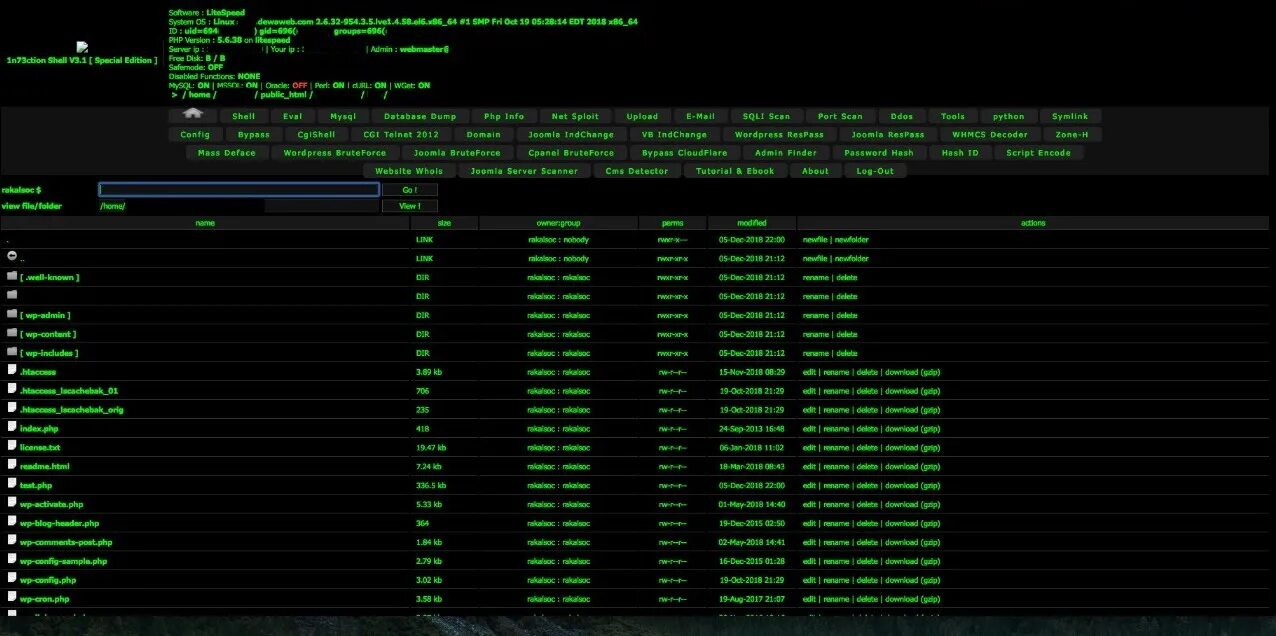Click edit link for readme.html
The image size is (1276, 636).
pos(809,467)
